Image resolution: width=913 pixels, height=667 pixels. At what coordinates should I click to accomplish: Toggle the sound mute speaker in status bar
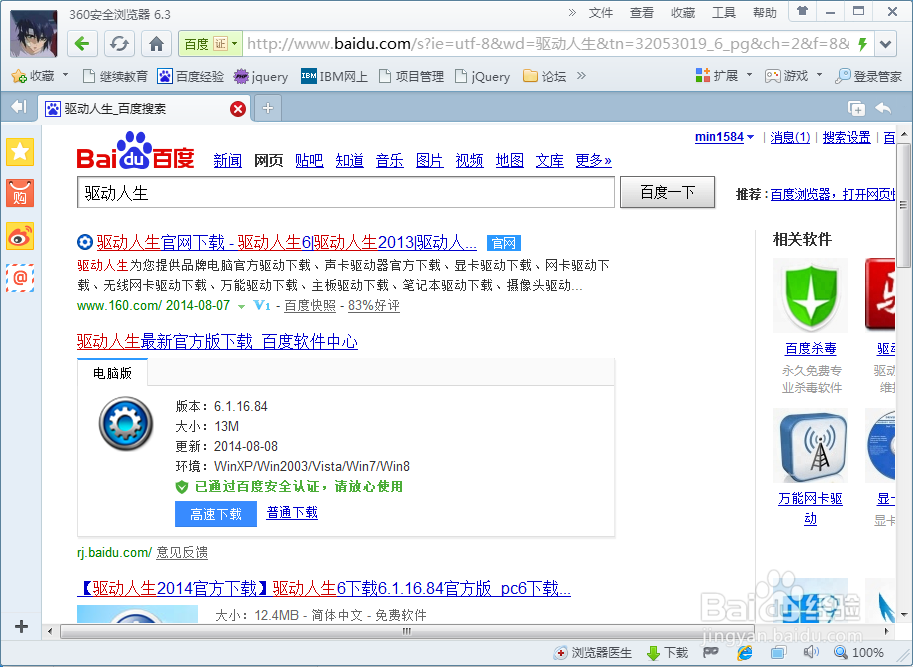point(811,652)
